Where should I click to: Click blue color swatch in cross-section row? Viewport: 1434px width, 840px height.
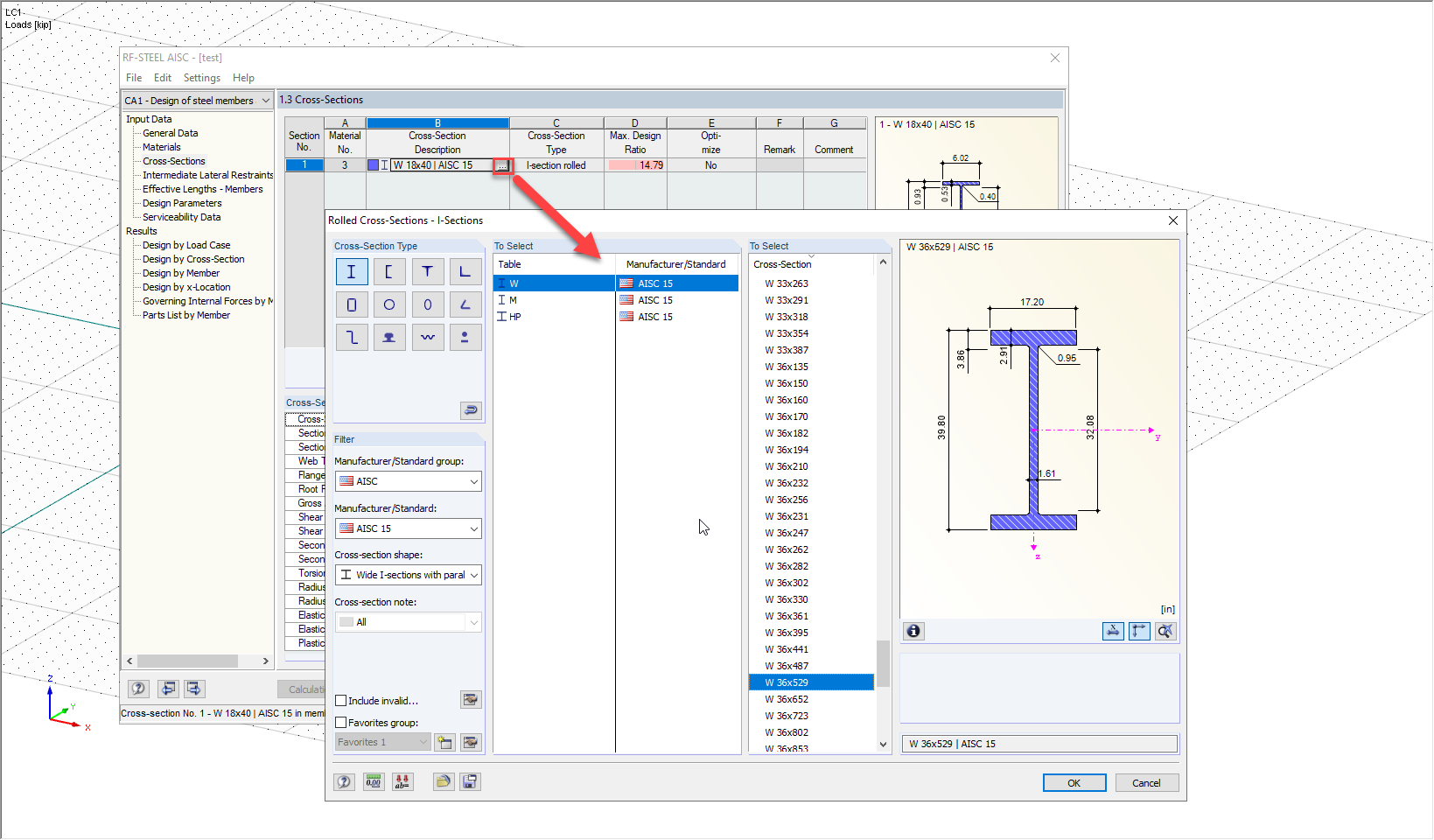[373, 165]
